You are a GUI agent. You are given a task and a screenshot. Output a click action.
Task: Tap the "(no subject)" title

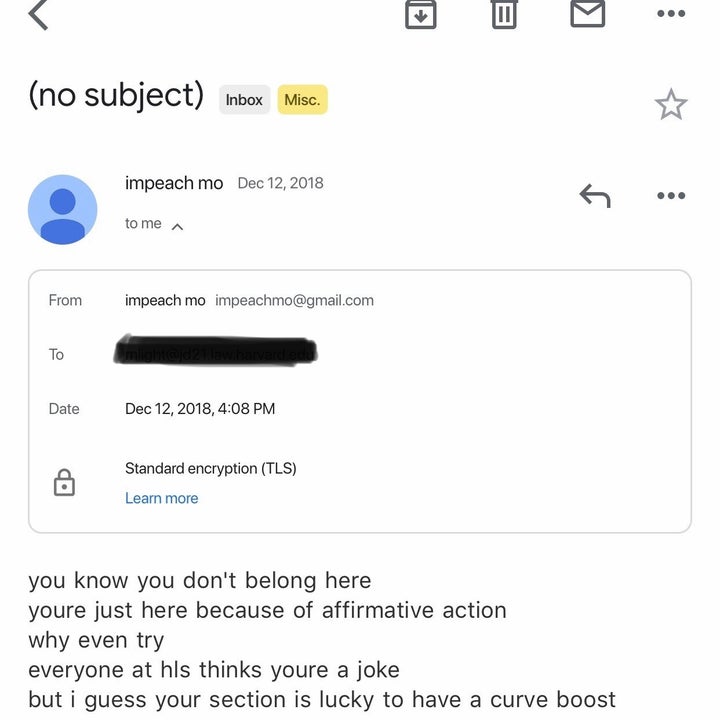pyautogui.click(x=116, y=96)
